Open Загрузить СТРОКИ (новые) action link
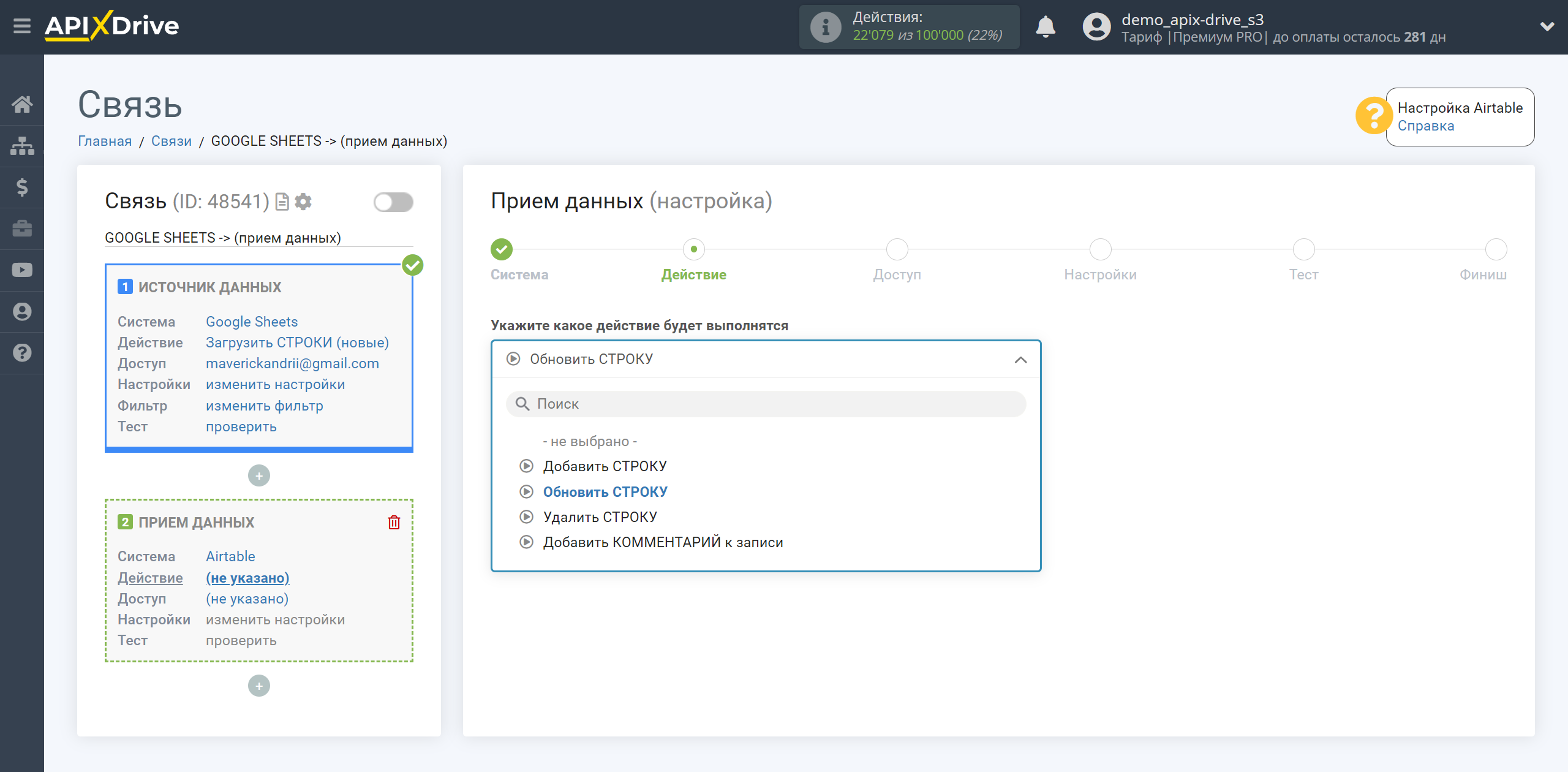Image resolution: width=1568 pixels, height=772 pixels. tap(297, 343)
